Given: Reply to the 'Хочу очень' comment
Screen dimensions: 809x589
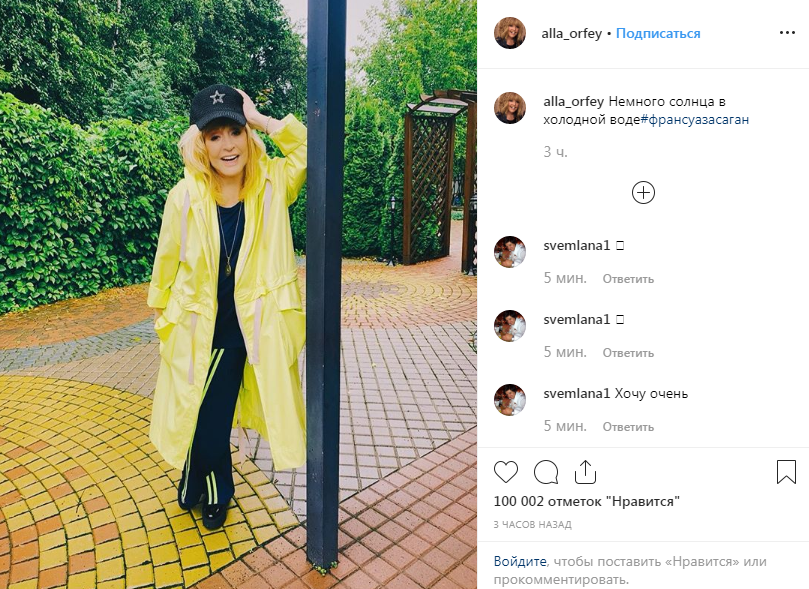Looking at the screenshot, I should [x=628, y=427].
